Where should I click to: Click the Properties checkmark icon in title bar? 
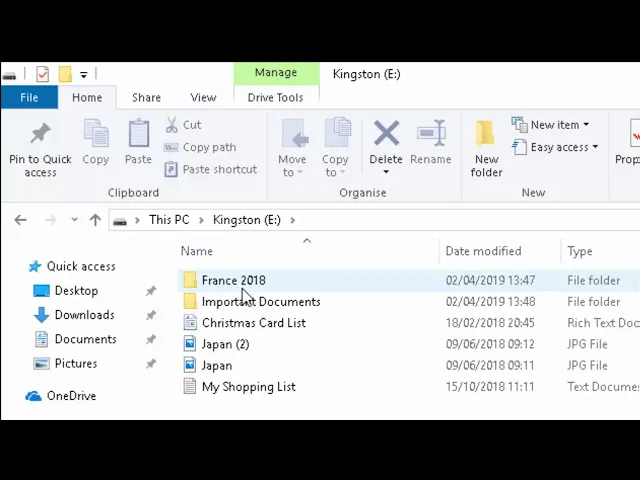(x=42, y=74)
